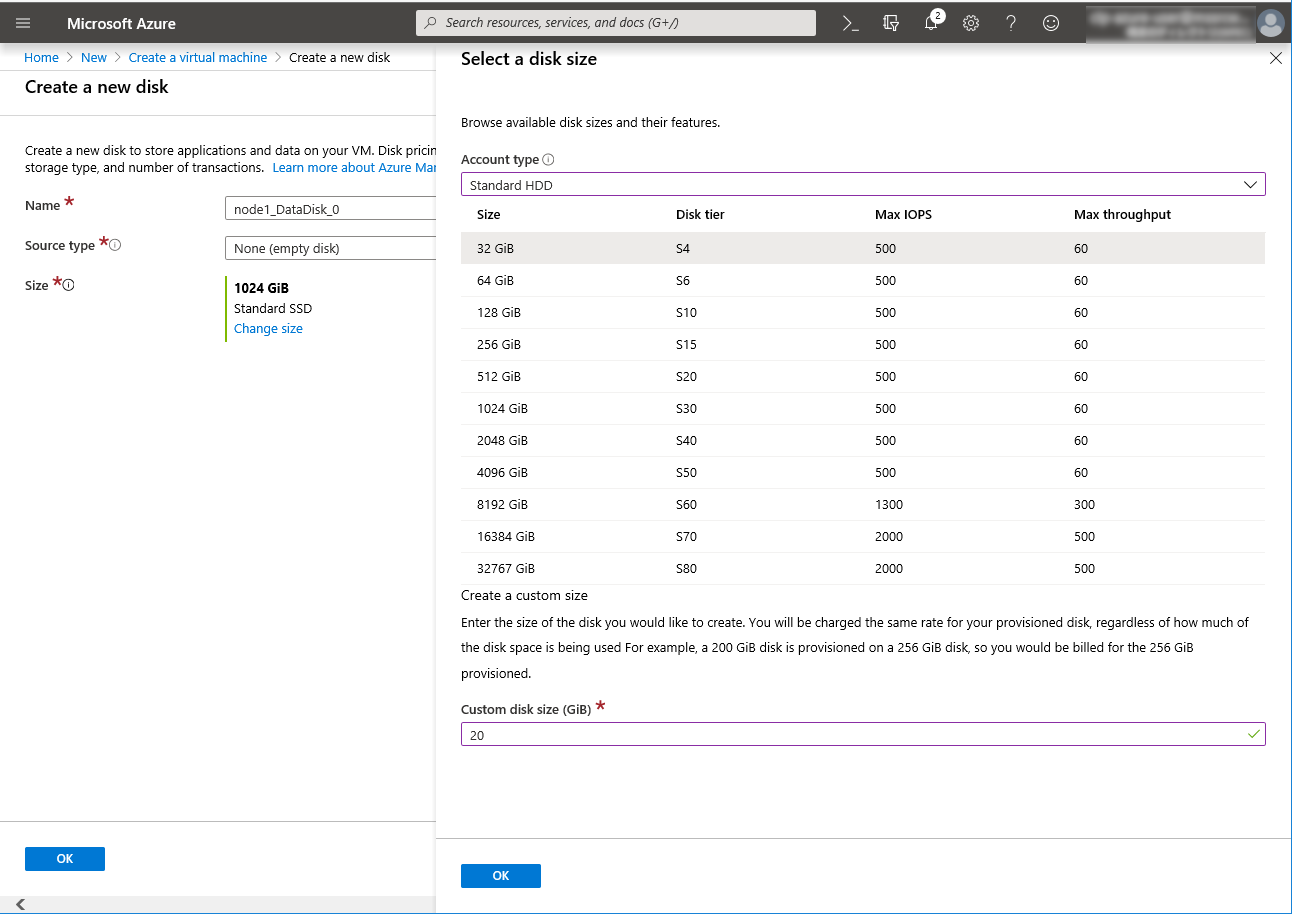The width and height of the screenshot is (1292, 914).
Task: Open the notifications bell
Action: [931, 23]
